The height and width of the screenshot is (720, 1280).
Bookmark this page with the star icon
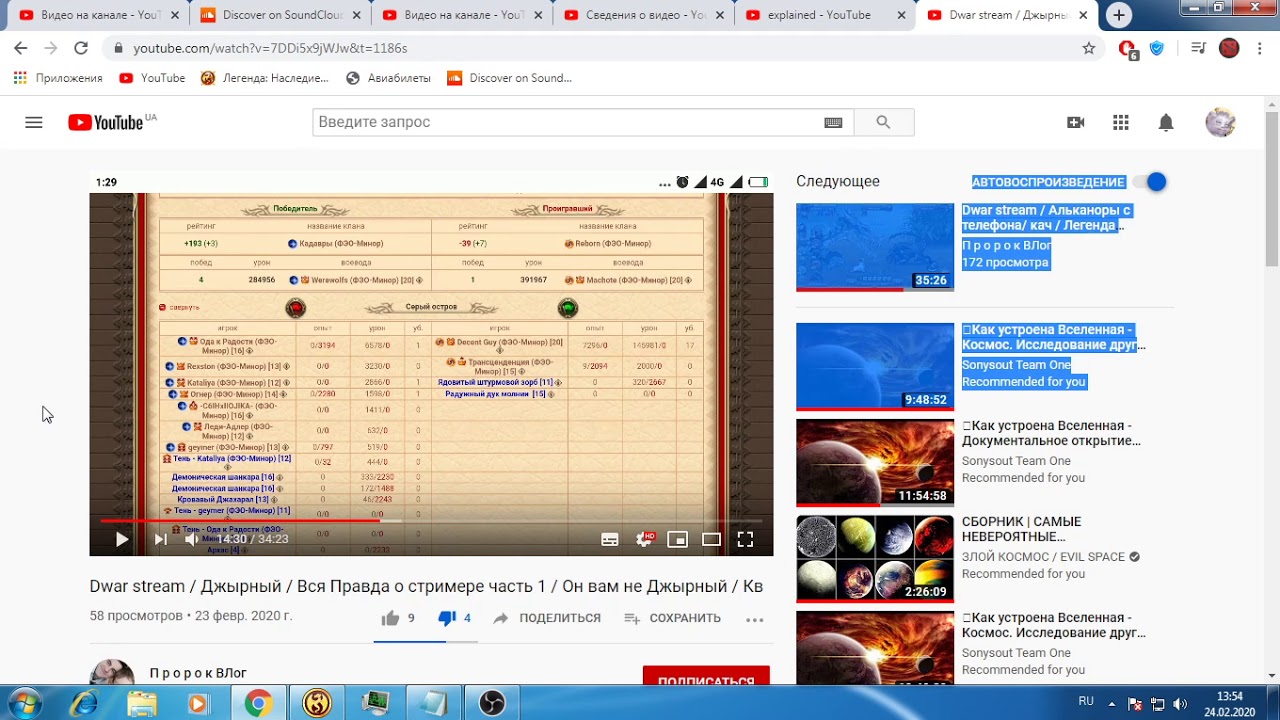(x=1089, y=48)
